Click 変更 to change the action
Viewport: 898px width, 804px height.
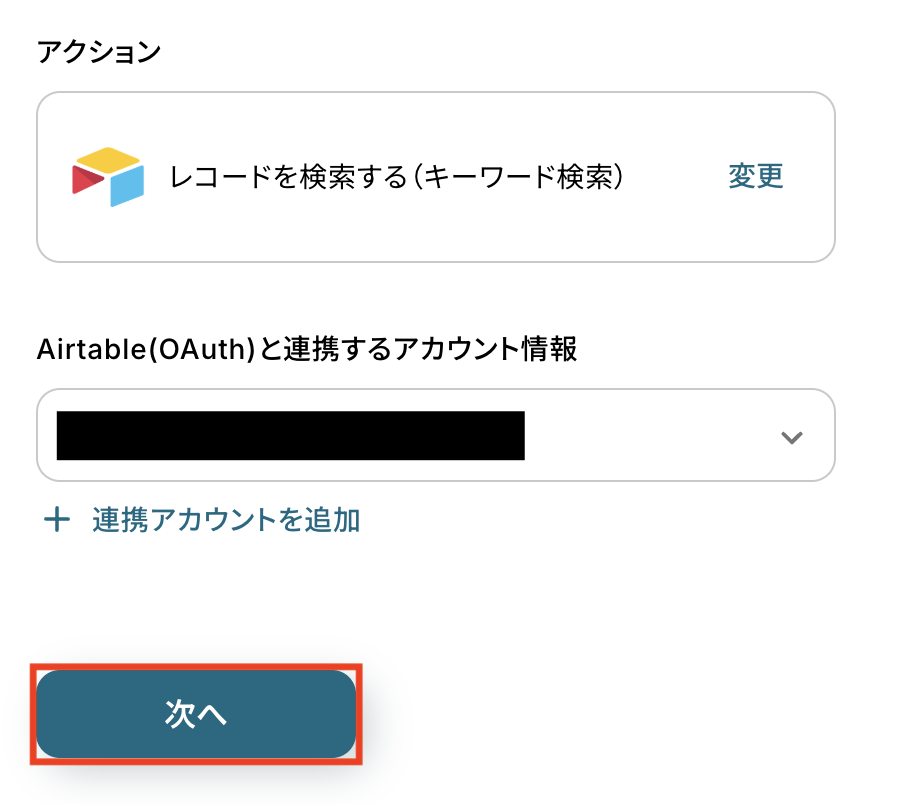pyautogui.click(x=755, y=176)
